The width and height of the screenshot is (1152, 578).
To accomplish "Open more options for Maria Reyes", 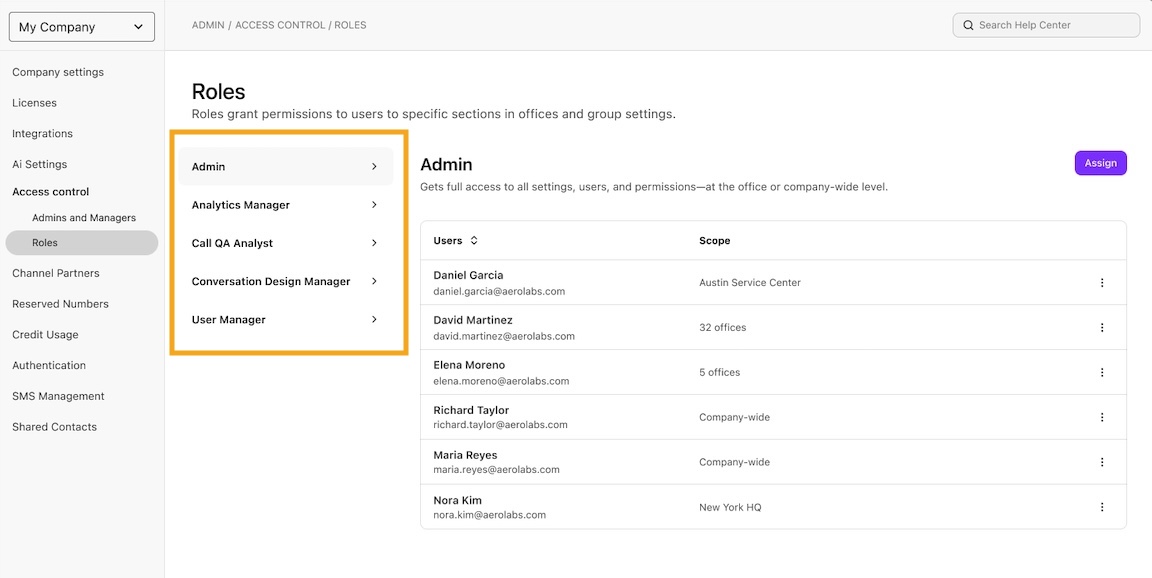I will point(1102,462).
